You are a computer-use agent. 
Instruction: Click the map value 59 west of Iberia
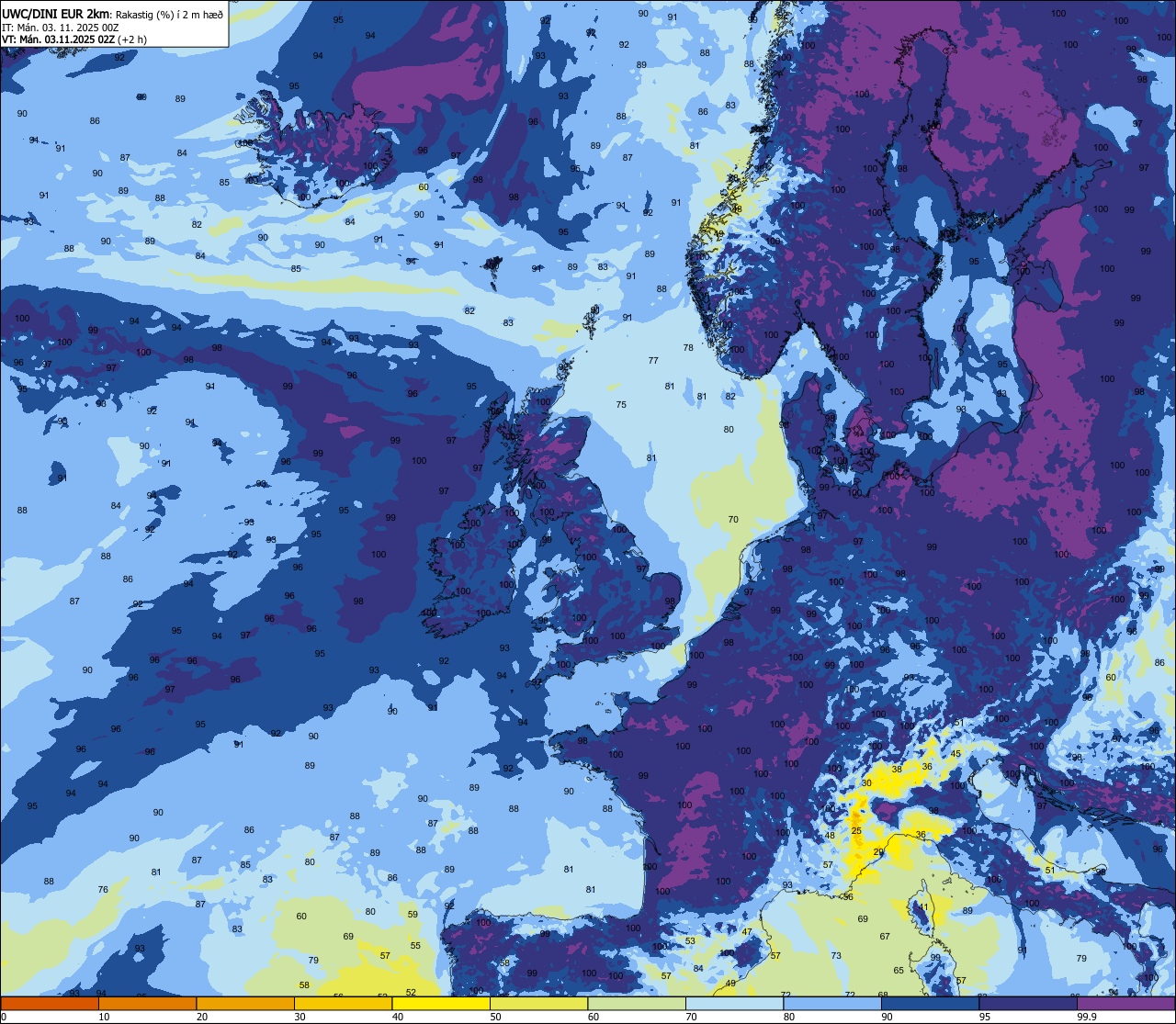click(413, 914)
